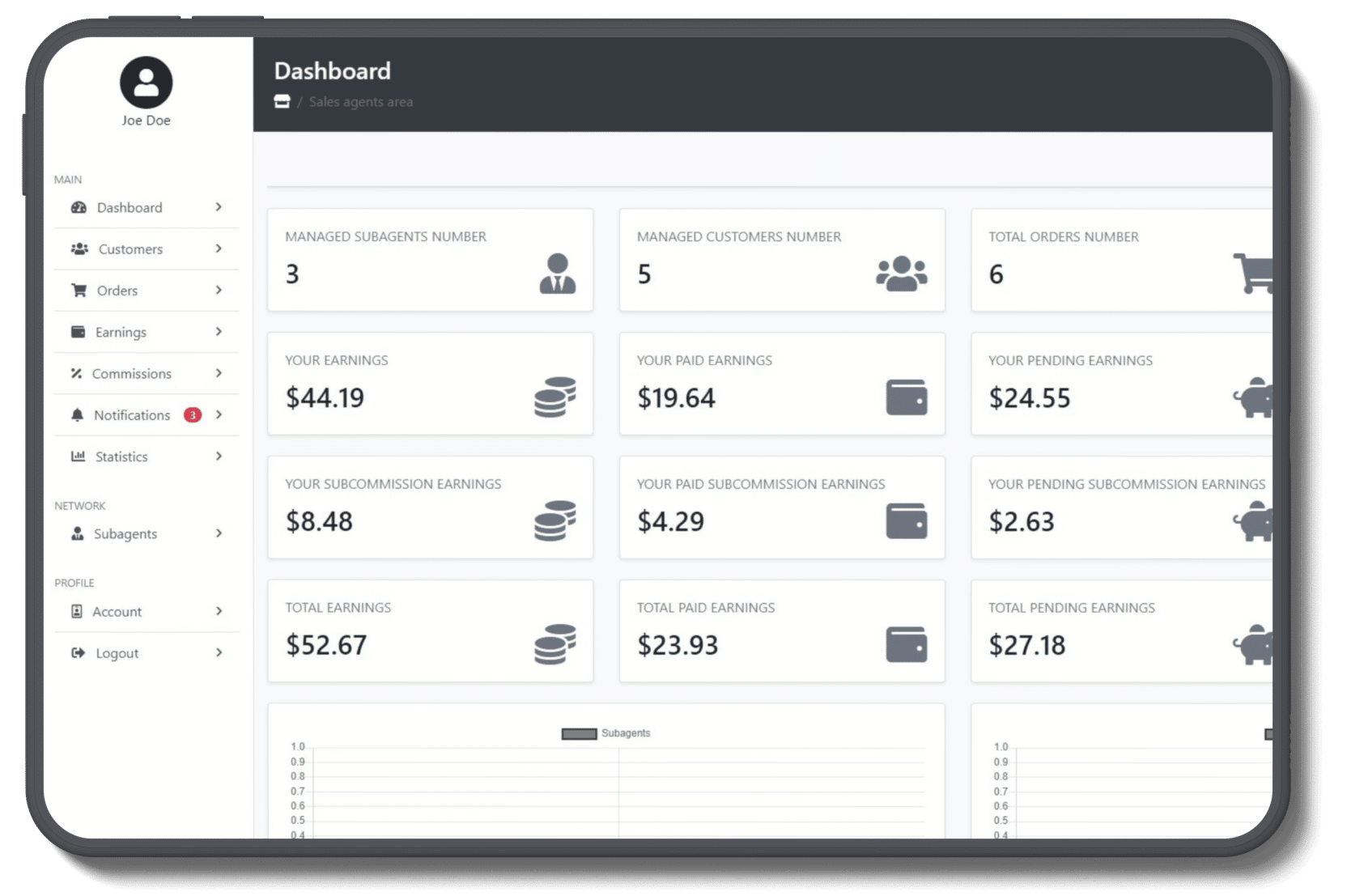Click the Logout link
Viewport: 1347px width, 896px height.
click(117, 653)
